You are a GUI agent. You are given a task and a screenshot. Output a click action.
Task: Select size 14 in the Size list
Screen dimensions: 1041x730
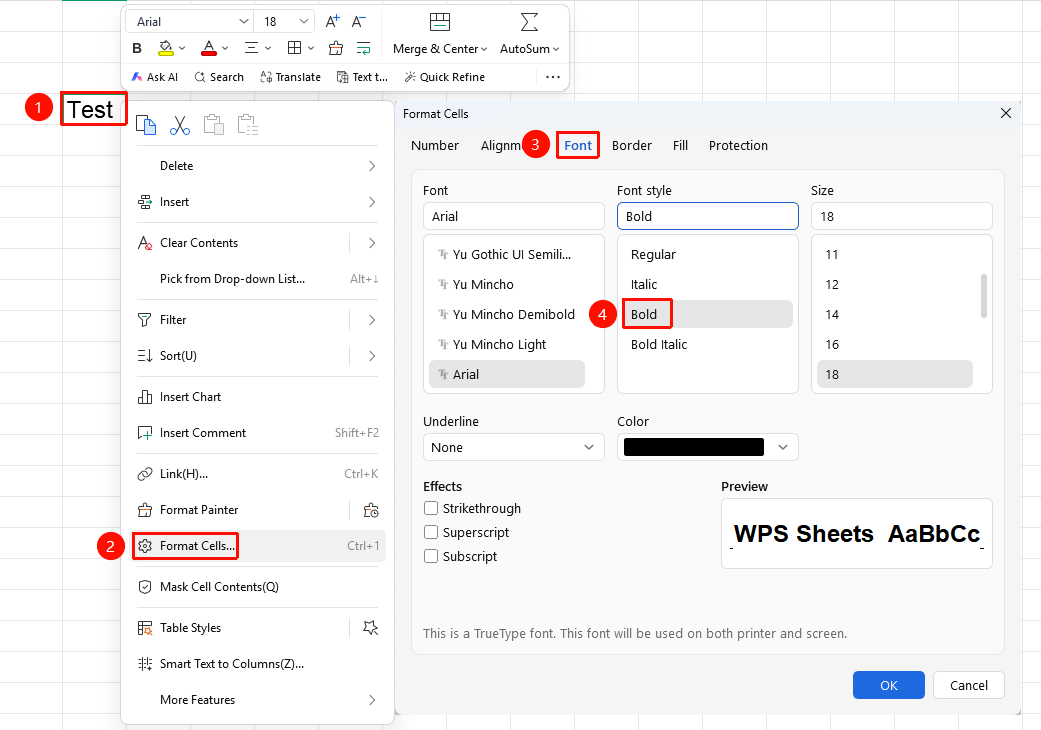click(895, 315)
